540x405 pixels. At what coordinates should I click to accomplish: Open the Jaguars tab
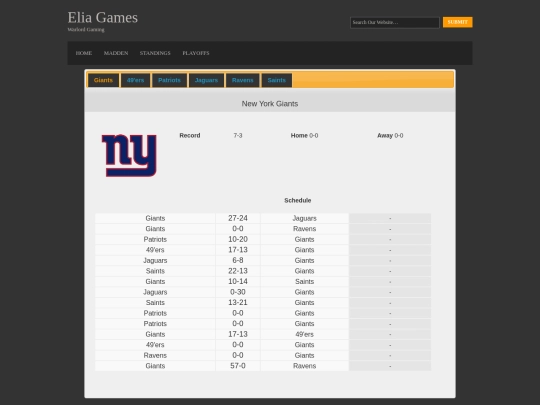(206, 80)
